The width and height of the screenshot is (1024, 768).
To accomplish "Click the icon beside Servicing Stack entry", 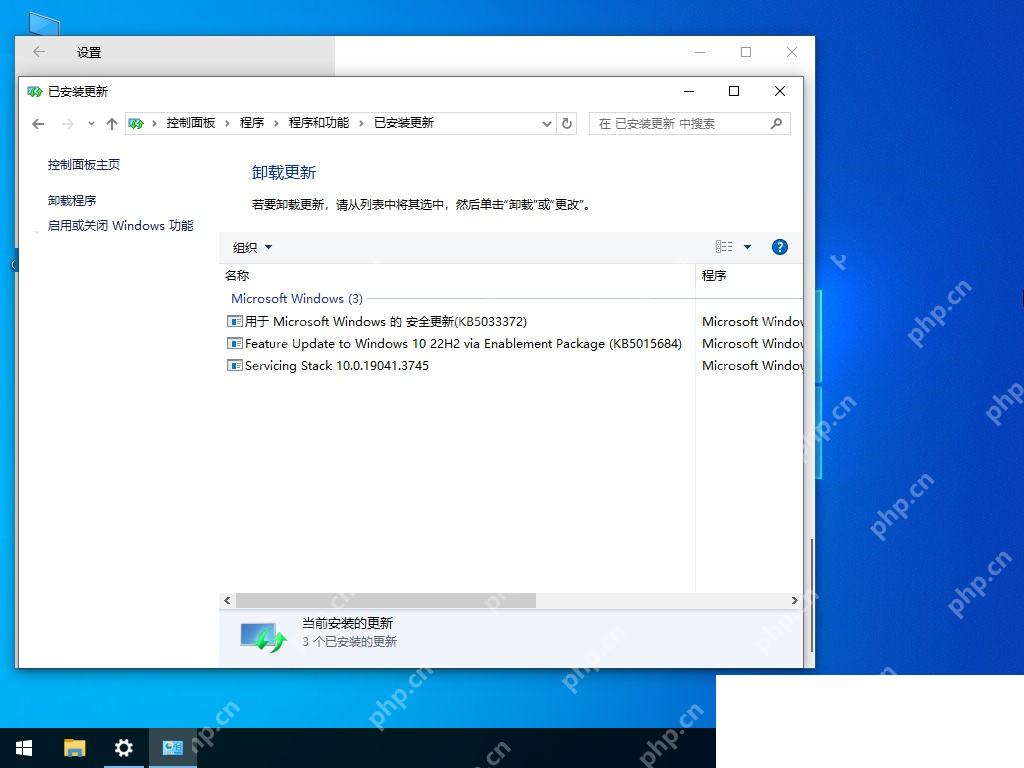I will (234, 366).
